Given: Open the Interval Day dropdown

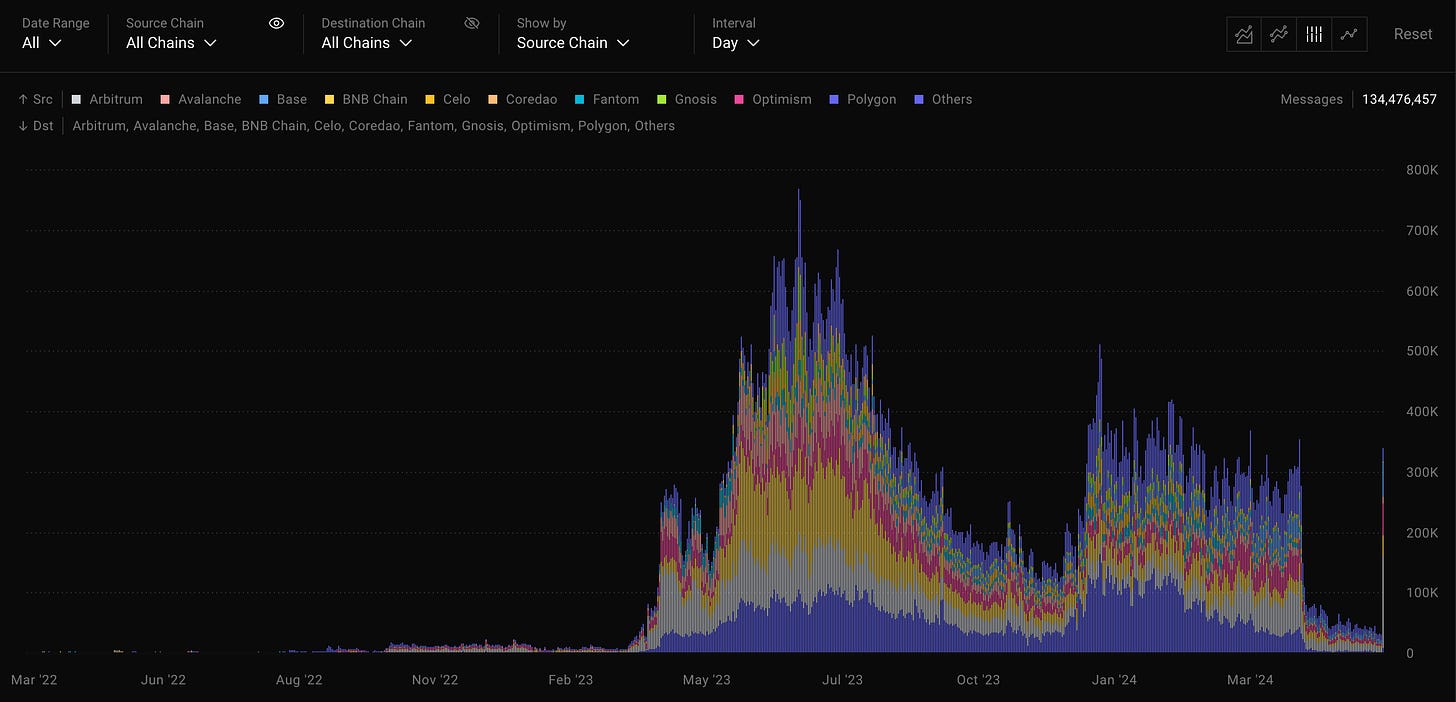Looking at the screenshot, I should tap(736, 43).
